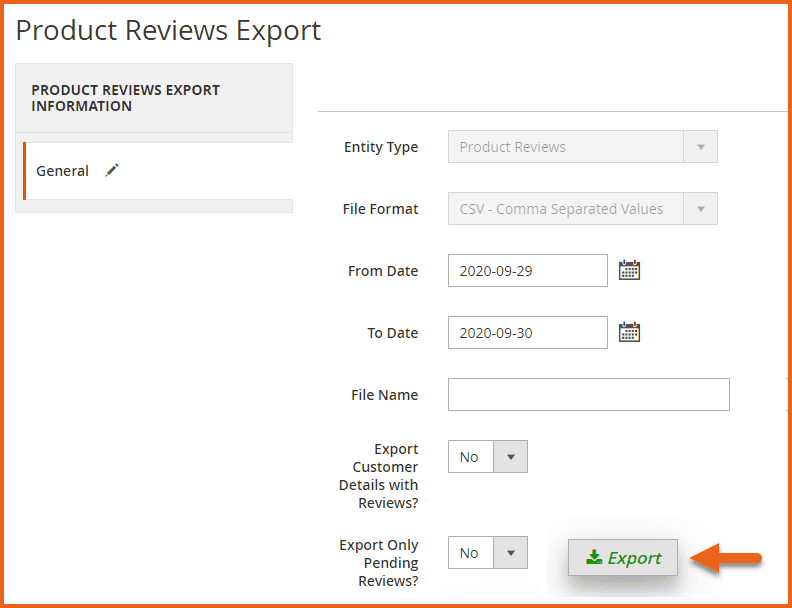Click the From Date field label

coord(383,271)
